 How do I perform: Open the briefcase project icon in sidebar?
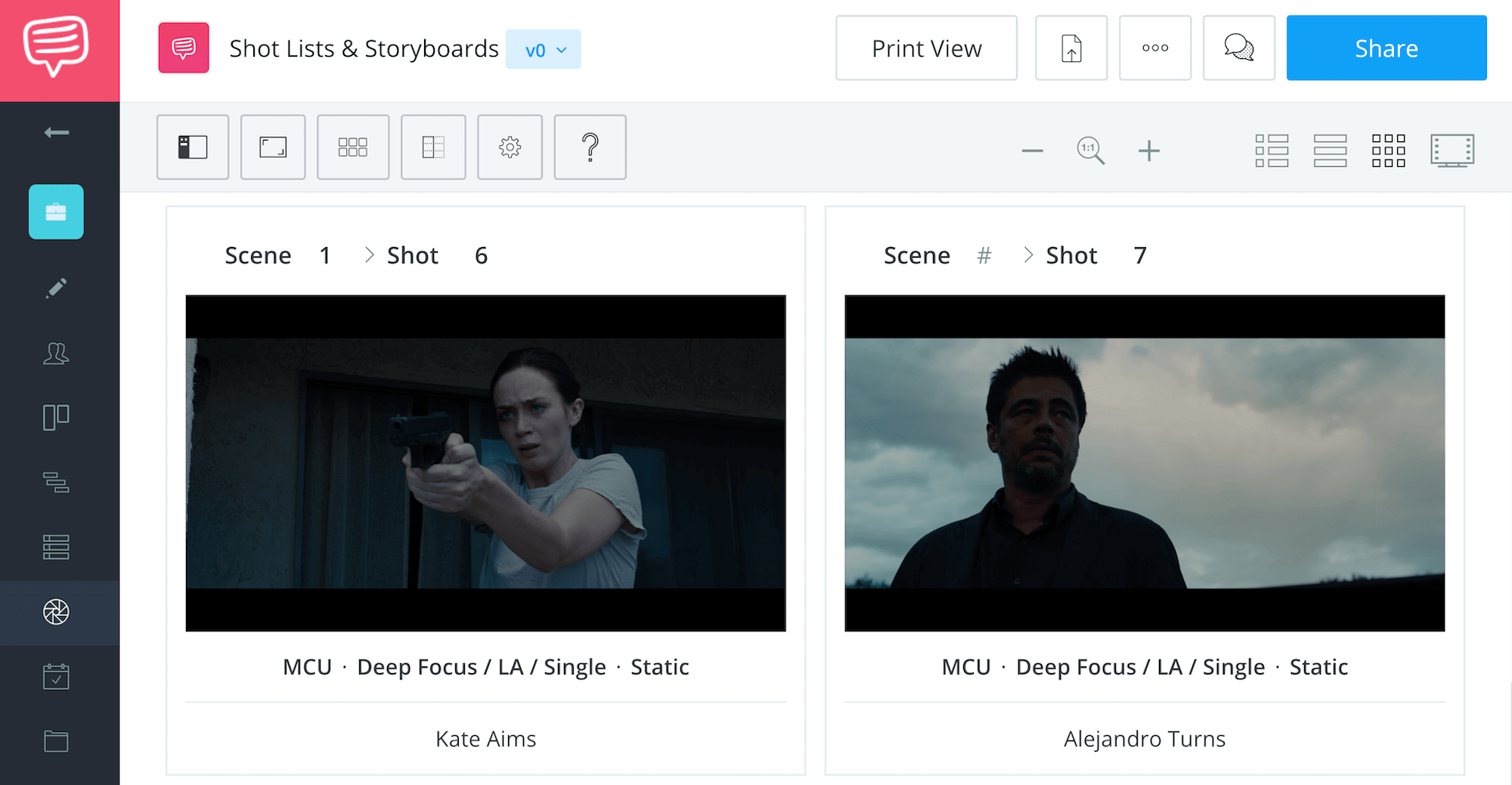tap(56, 212)
